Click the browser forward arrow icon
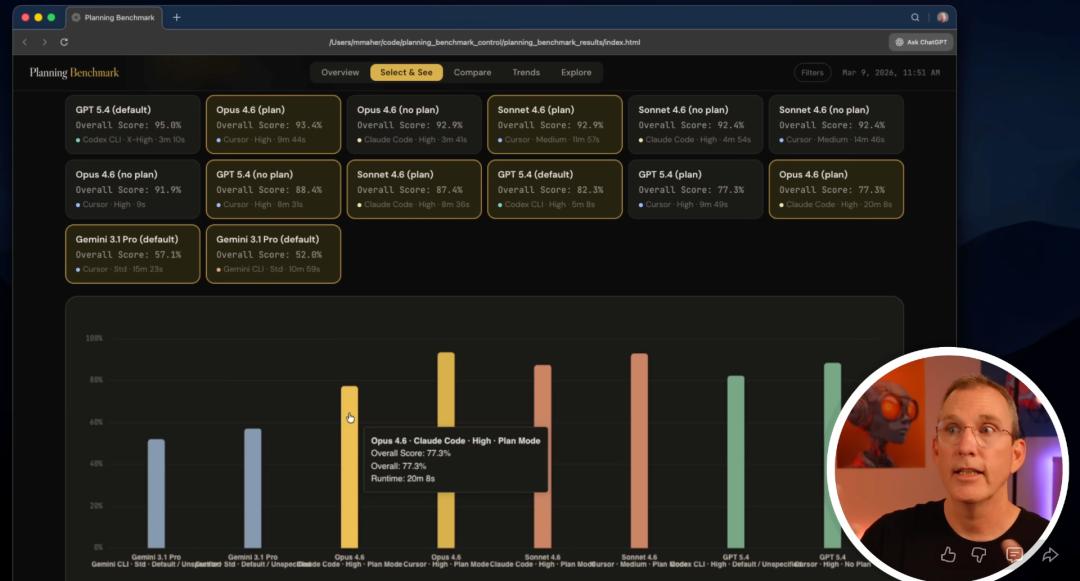 point(45,42)
